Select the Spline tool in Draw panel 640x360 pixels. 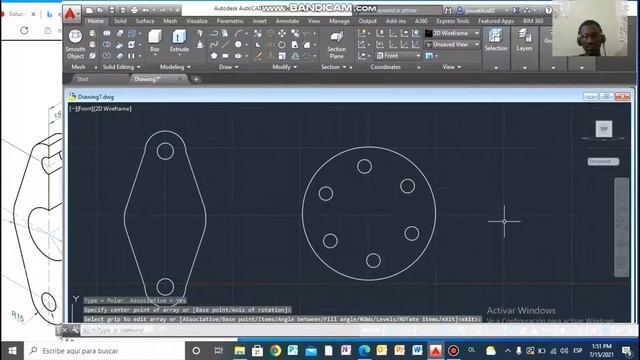coord(214,44)
